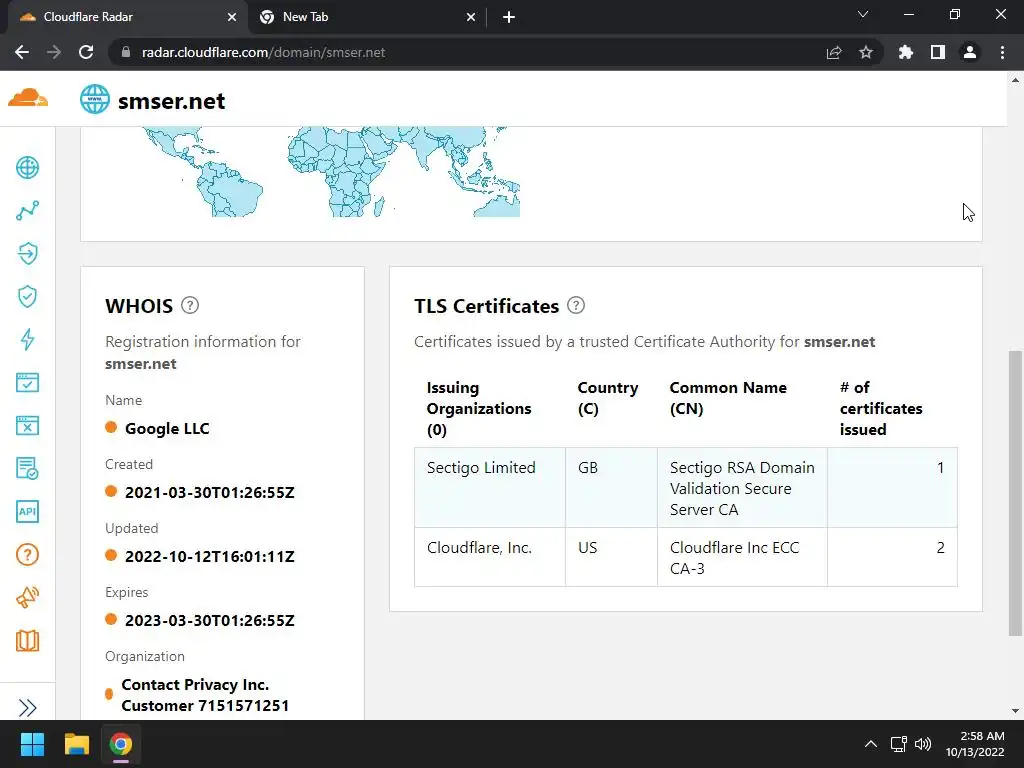The height and width of the screenshot is (768, 1024).
Task: Close the Cloudflare Radar tab
Action: click(x=232, y=17)
